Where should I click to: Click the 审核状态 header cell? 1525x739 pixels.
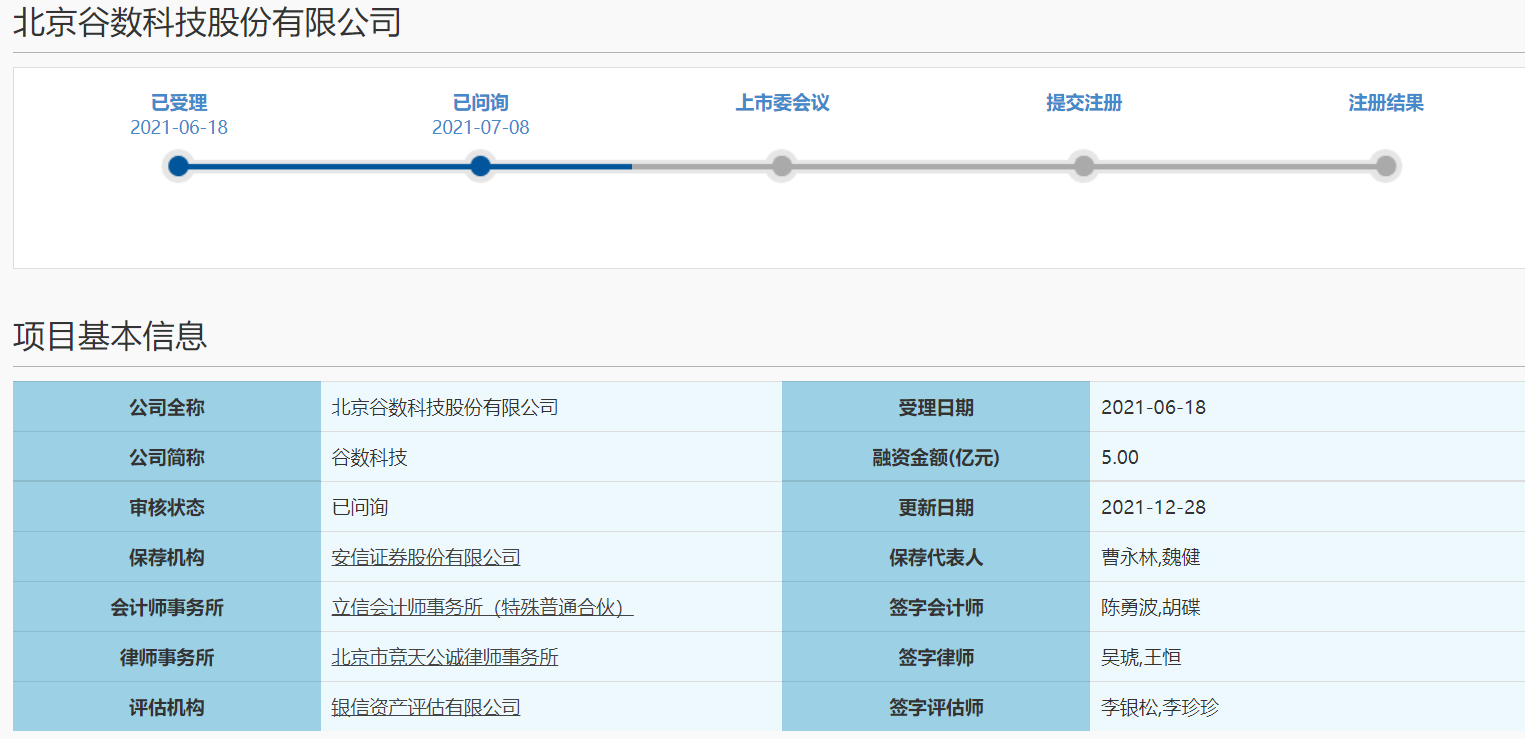click(x=167, y=507)
